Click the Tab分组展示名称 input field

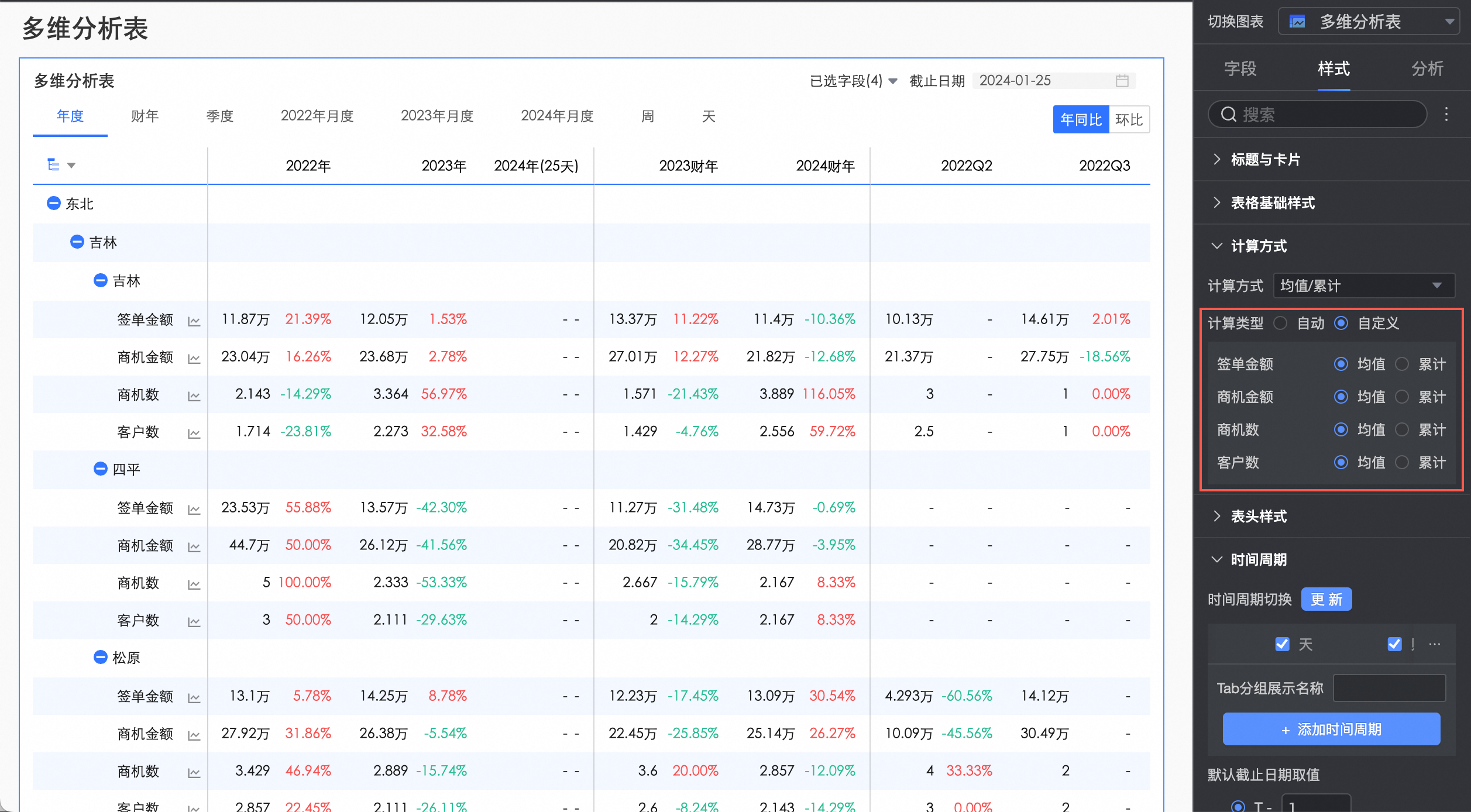tap(1389, 688)
